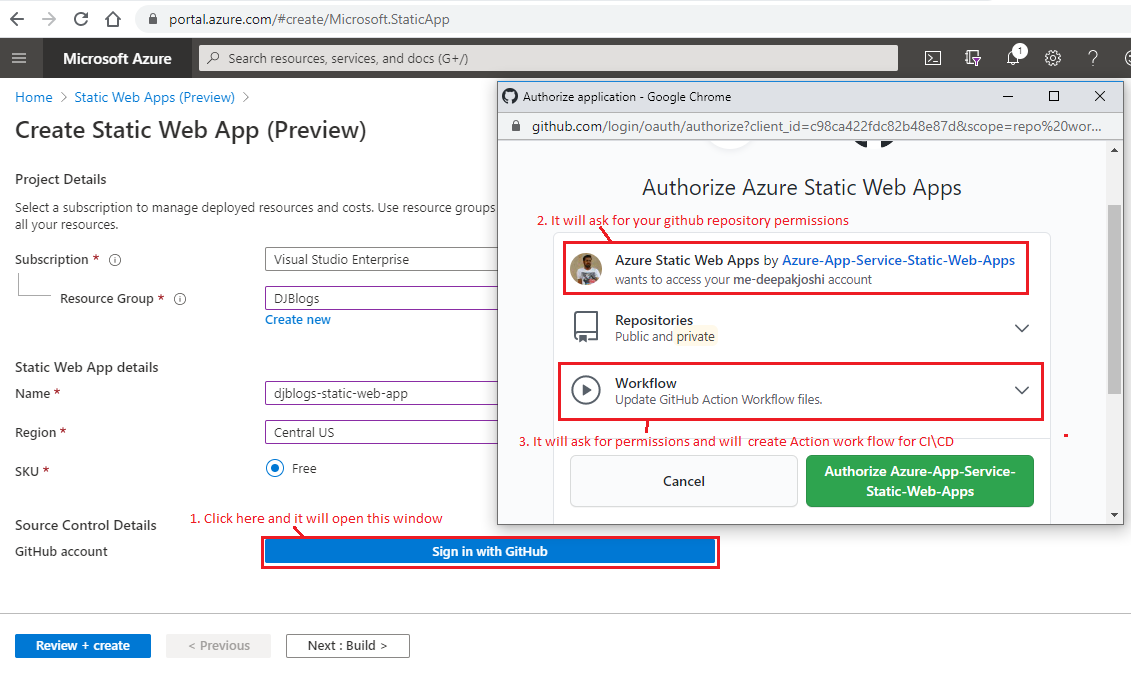The height and width of the screenshot is (675, 1131).
Task: Click the Authorize Azure Static Web Apps heading
Action: click(801, 188)
